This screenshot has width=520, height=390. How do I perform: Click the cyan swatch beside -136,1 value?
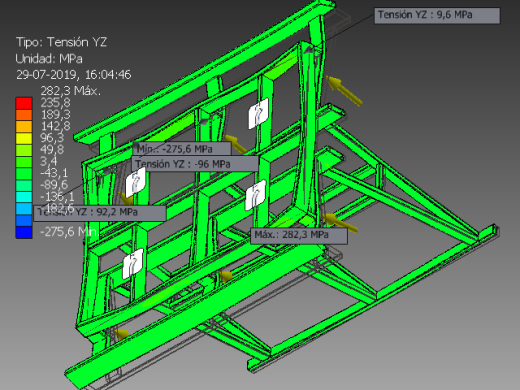(x=24, y=197)
